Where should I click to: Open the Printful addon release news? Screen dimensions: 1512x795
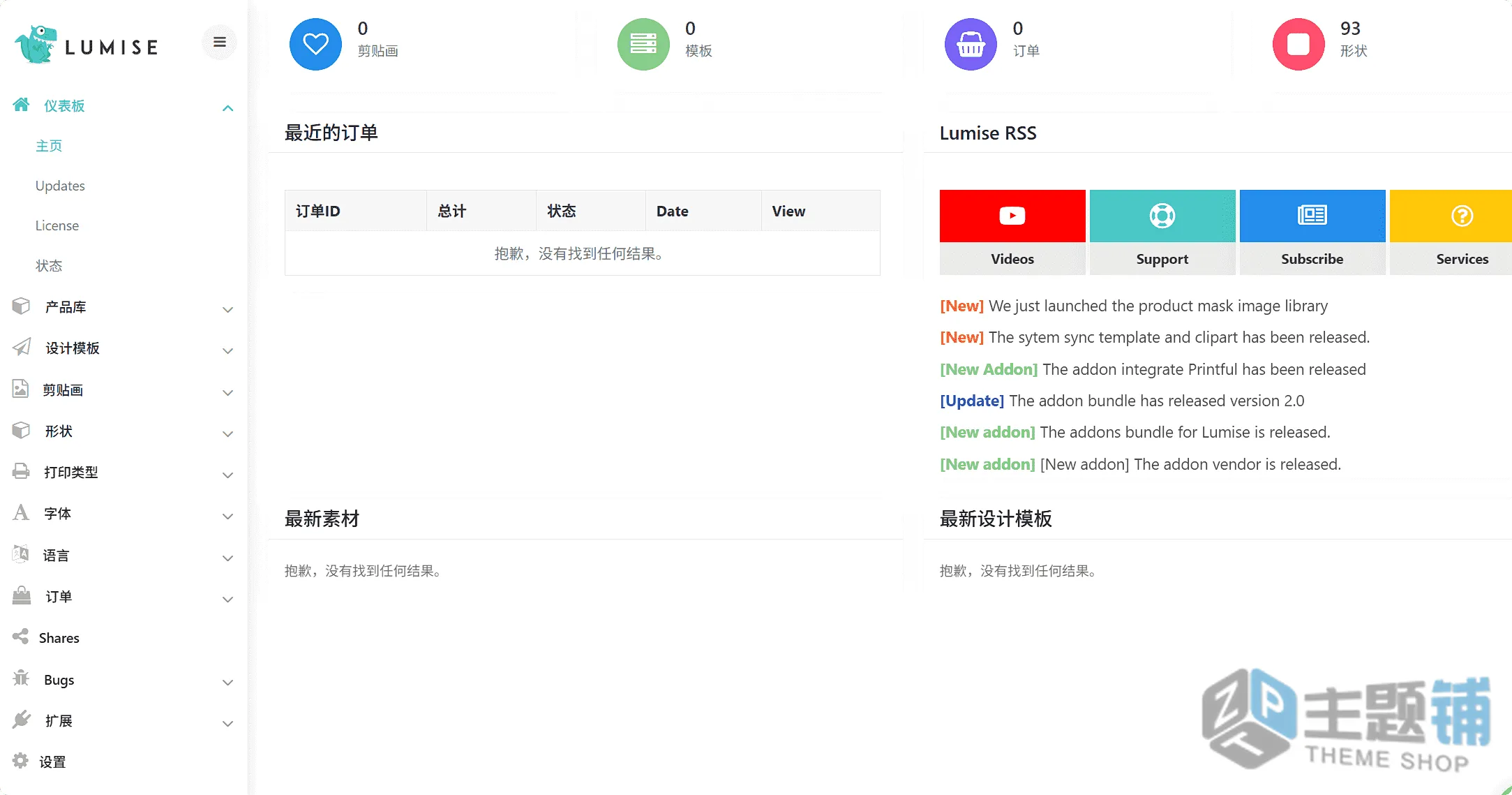[x=1153, y=369]
